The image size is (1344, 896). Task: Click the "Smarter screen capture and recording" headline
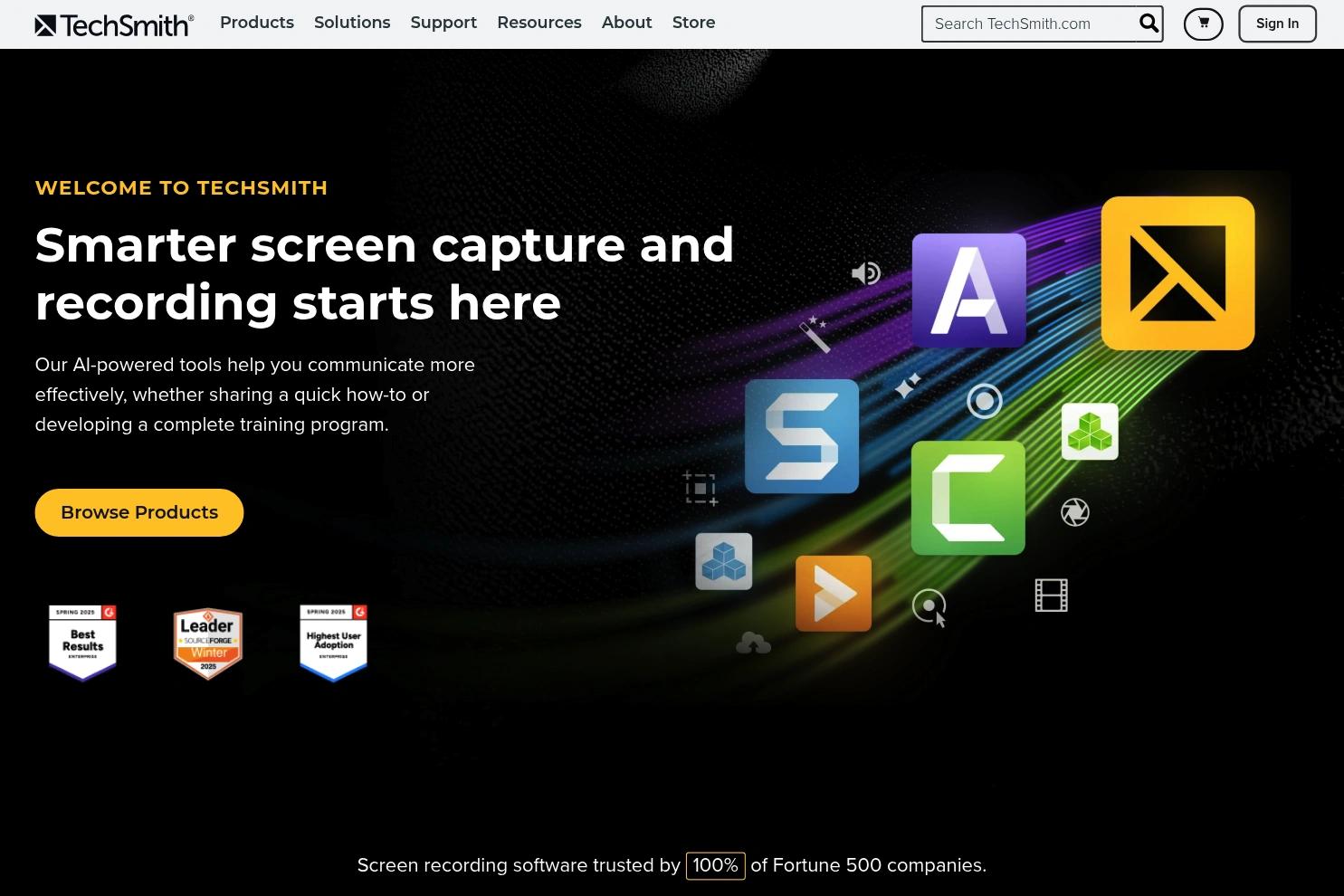pos(385,273)
